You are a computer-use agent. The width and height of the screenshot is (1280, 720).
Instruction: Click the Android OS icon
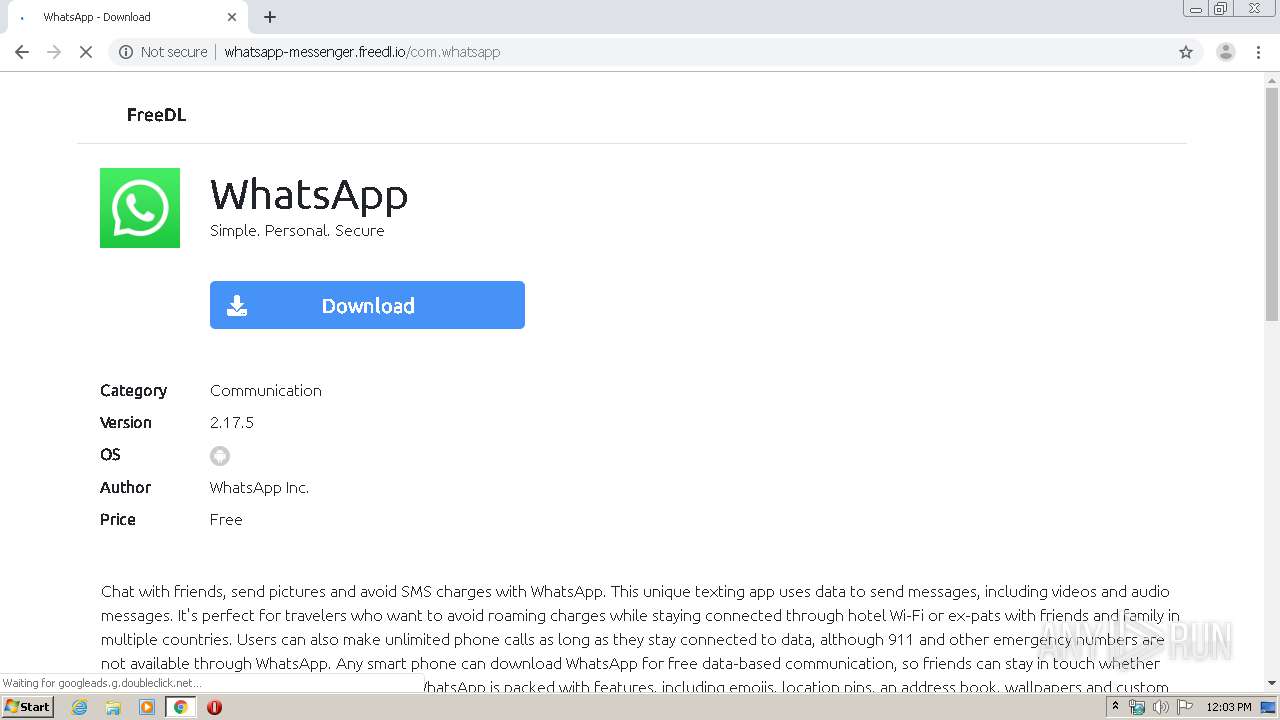pyautogui.click(x=220, y=456)
